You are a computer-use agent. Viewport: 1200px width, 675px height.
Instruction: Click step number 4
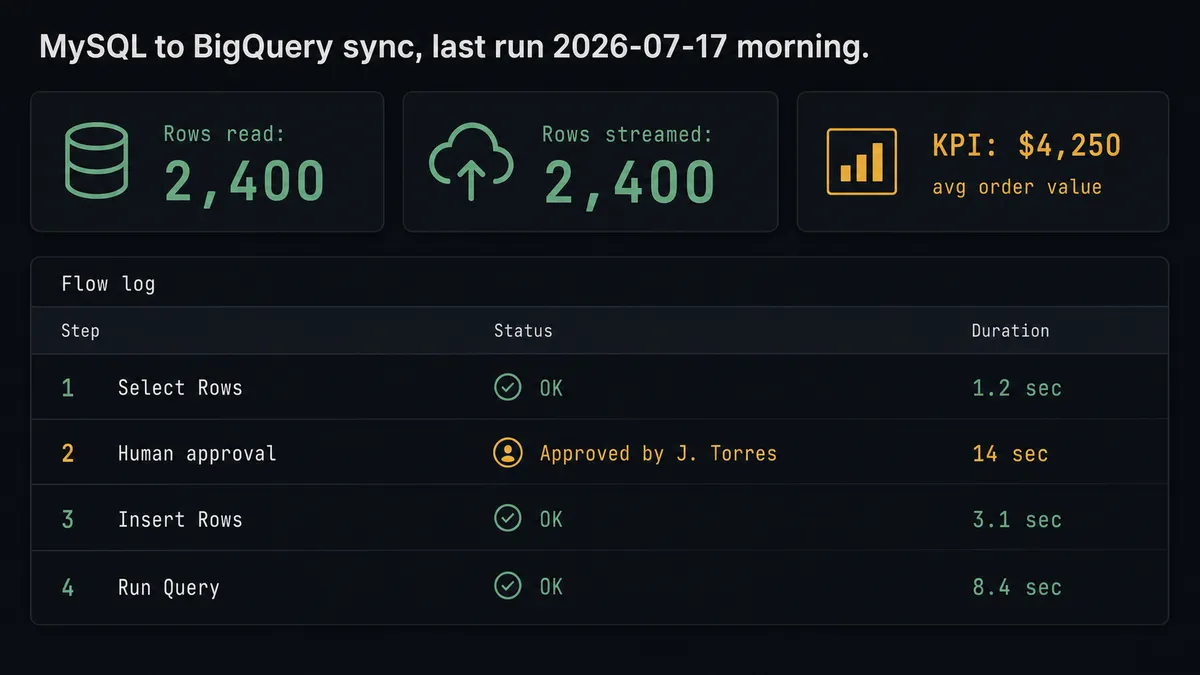(68, 587)
